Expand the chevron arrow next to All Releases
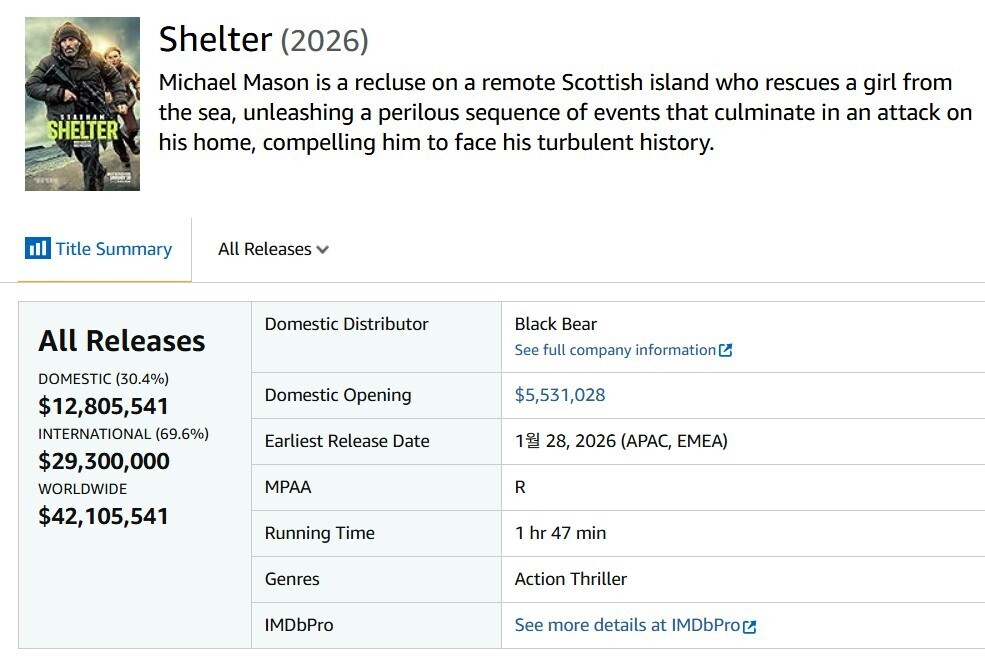This screenshot has height=658, width=985. coord(323,250)
